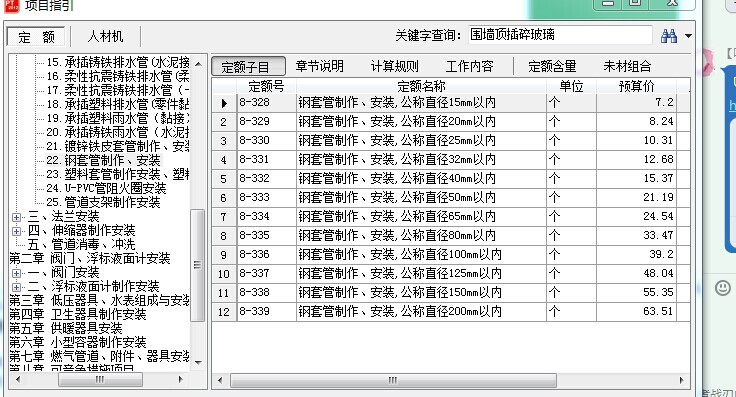736x397 pixels.
Task: Click budget price cell 48.04
Action: (636, 274)
